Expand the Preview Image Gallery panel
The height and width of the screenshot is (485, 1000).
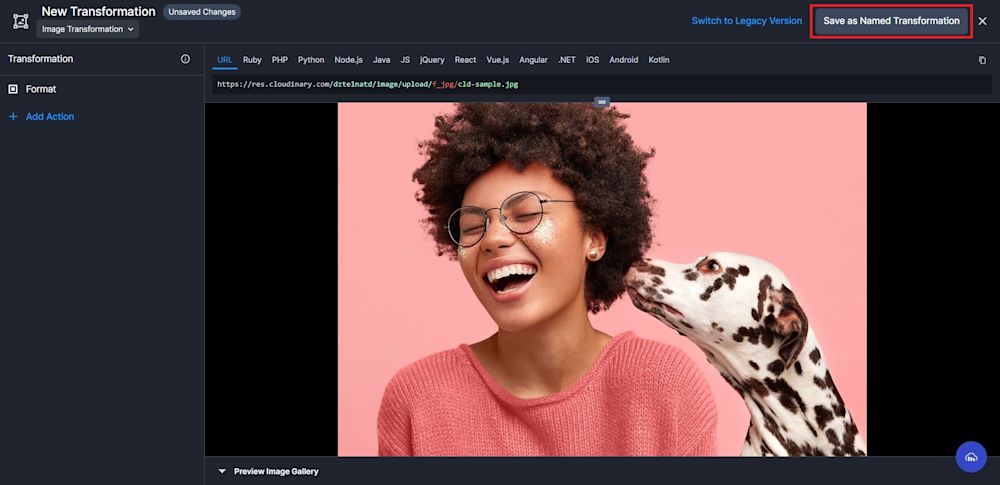(267, 471)
